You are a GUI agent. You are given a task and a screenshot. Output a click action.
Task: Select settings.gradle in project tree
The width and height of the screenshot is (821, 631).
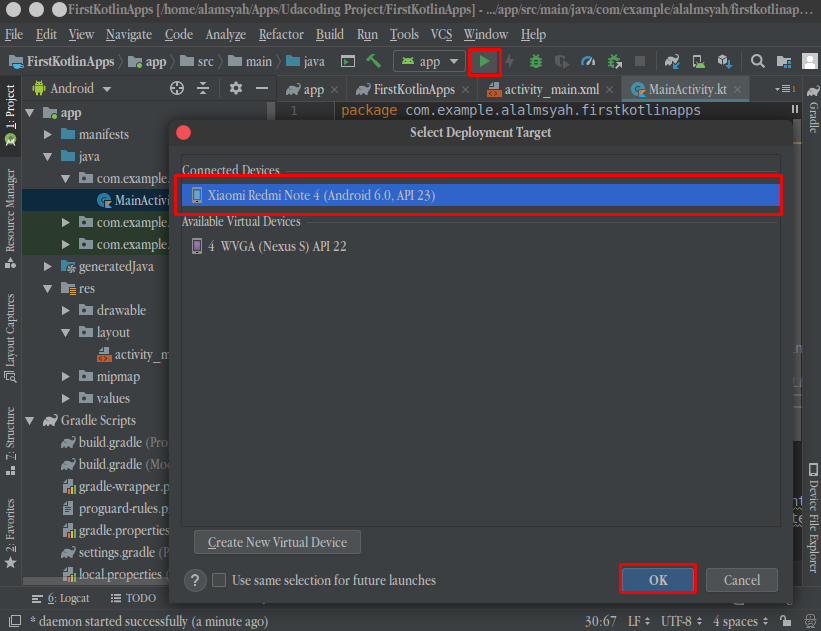115,552
